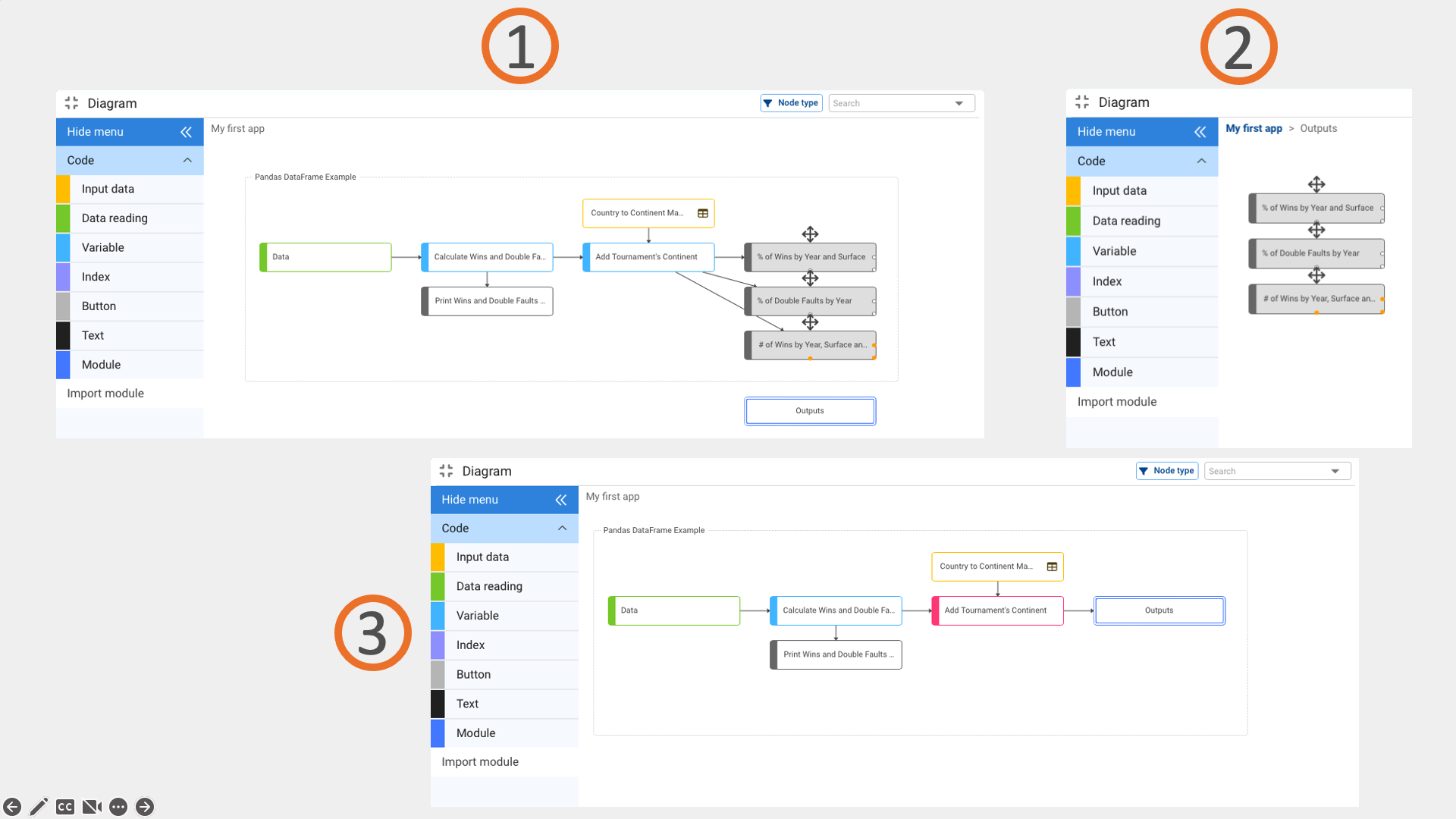Screen dimensions: 1456x819
Task: Click move arrows icon above % of Wins node
Action: click(810, 234)
